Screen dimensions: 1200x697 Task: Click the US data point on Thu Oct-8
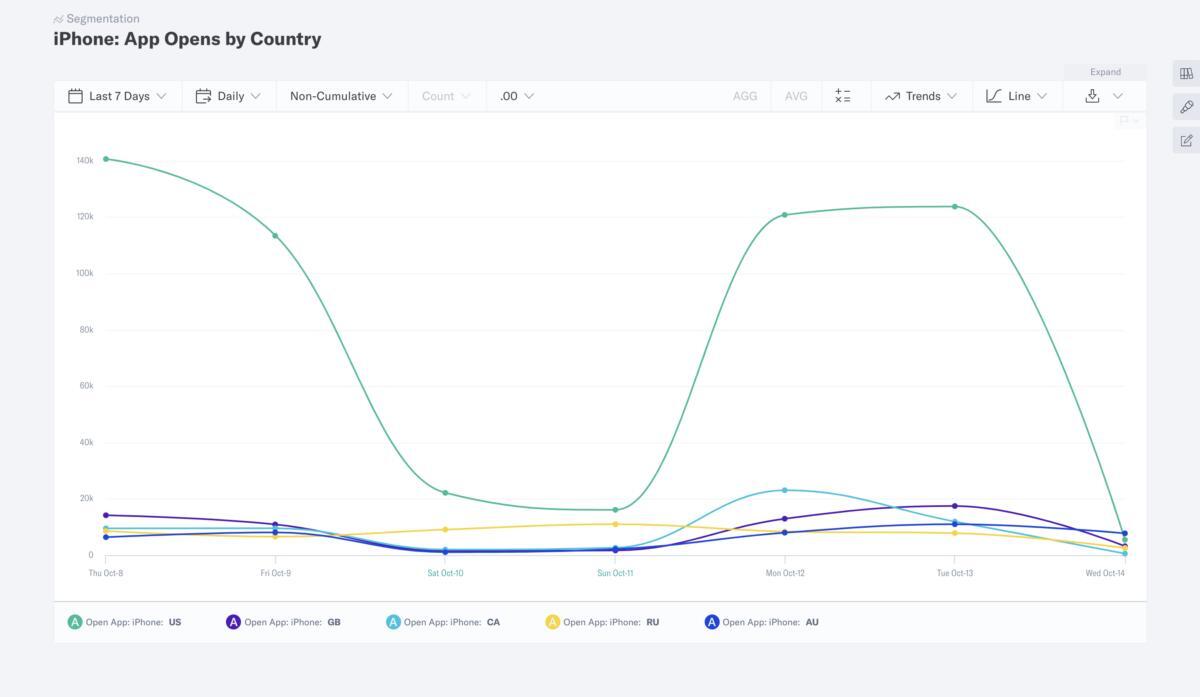coord(106,159)
